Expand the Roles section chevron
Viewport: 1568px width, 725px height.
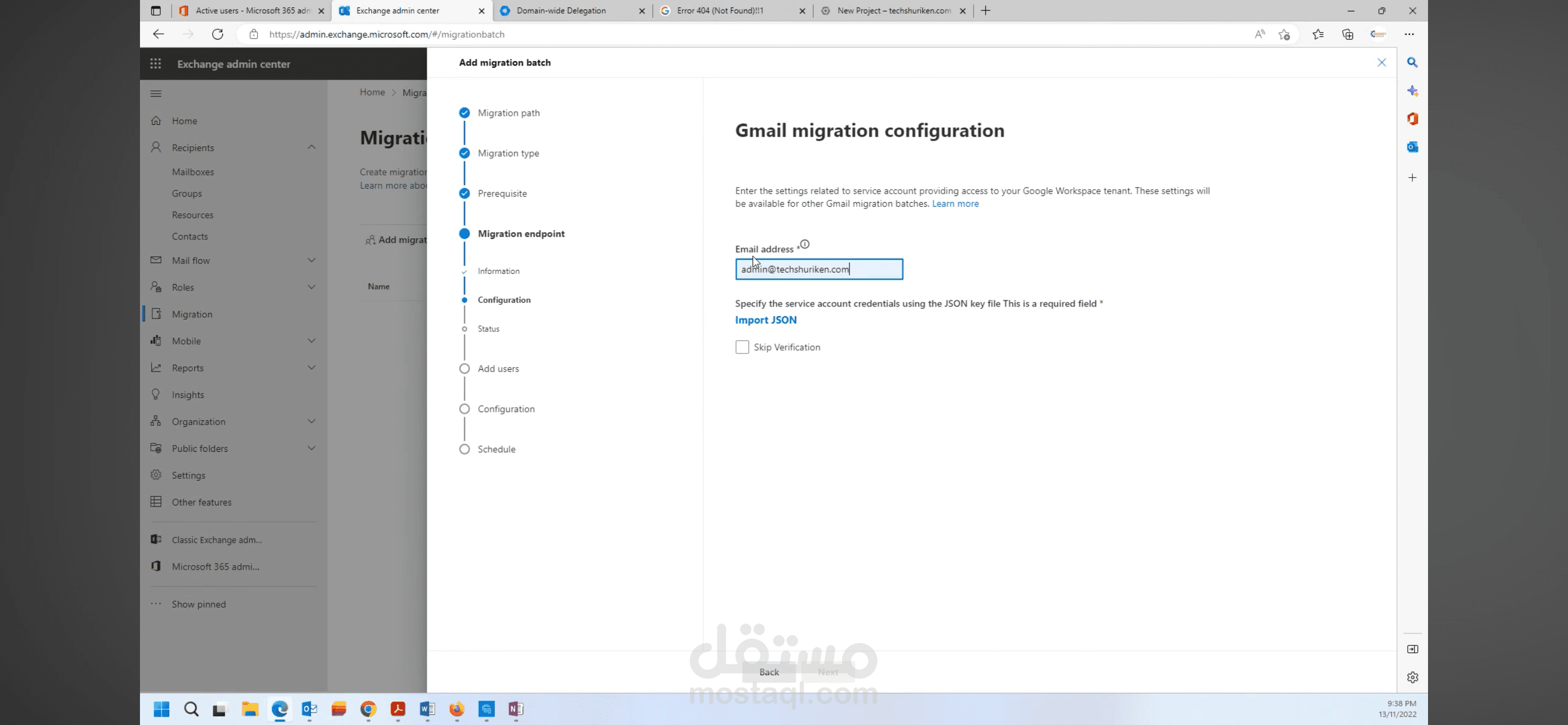(x=312, y=287)
